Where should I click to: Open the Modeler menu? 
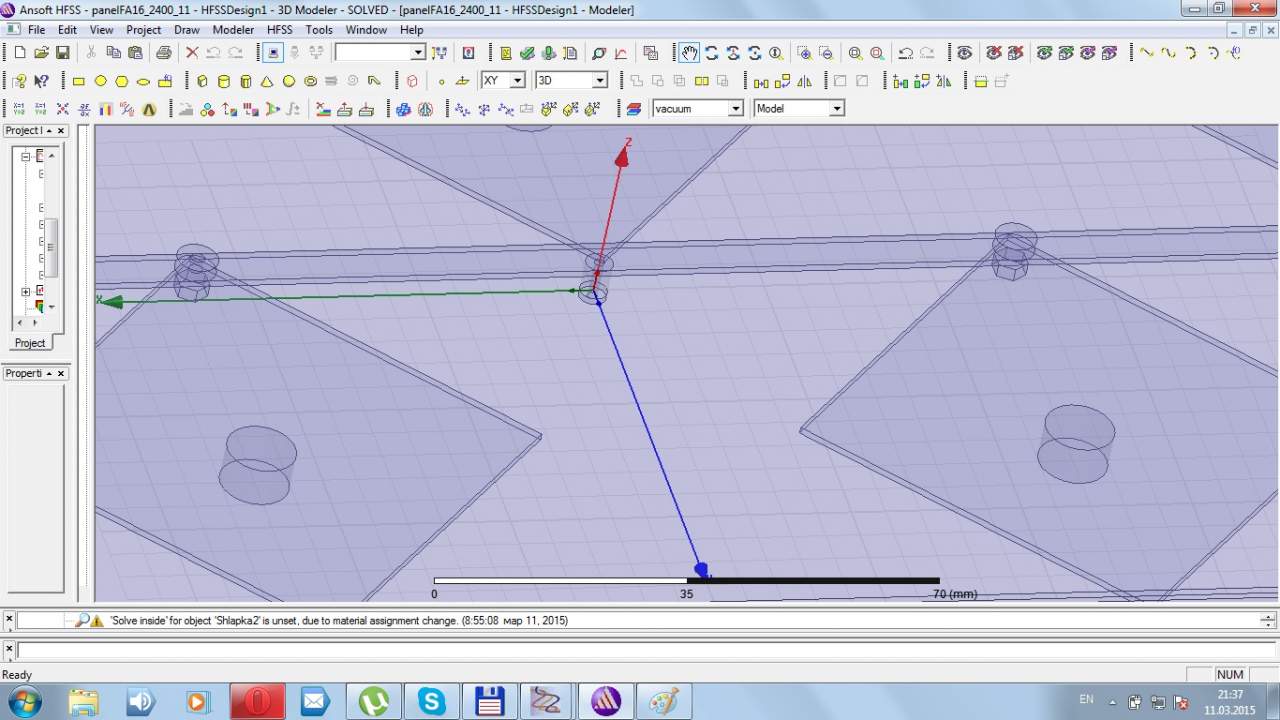point(233,30)
